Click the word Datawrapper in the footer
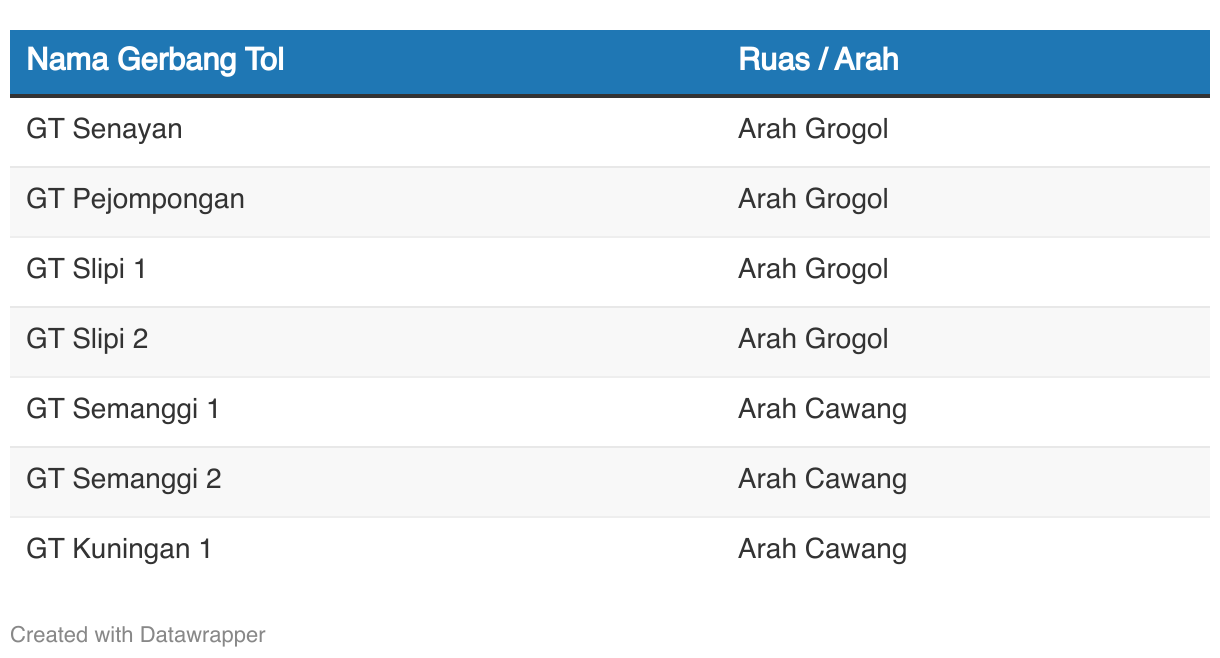1220x658 pixels. pyautogui.click(x=203, y=634)
